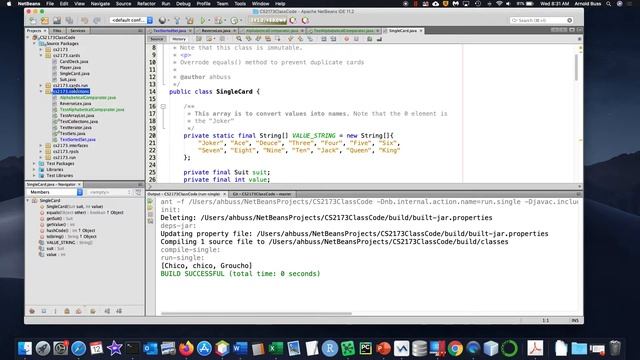The height and width of the screenshot is (360, 640).
Task: Select TestSortedSet.java in the project tree
Action: click(x=78, y=139)
